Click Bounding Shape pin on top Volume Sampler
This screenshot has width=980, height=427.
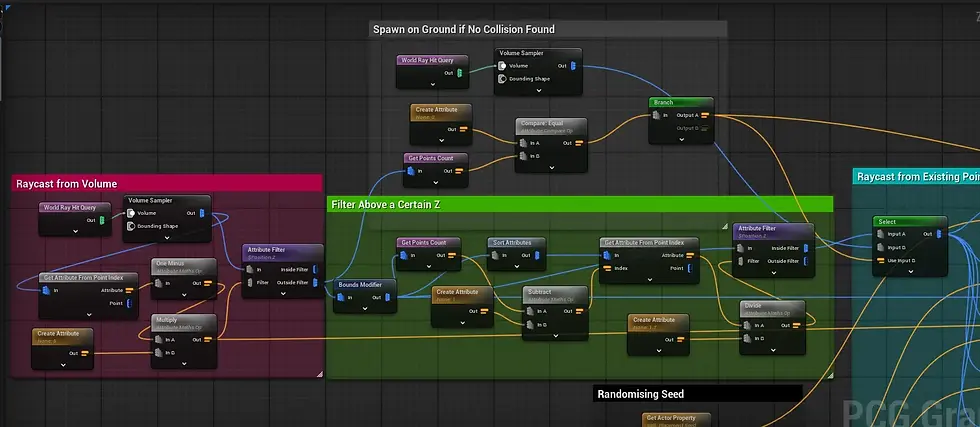point(502,79)
